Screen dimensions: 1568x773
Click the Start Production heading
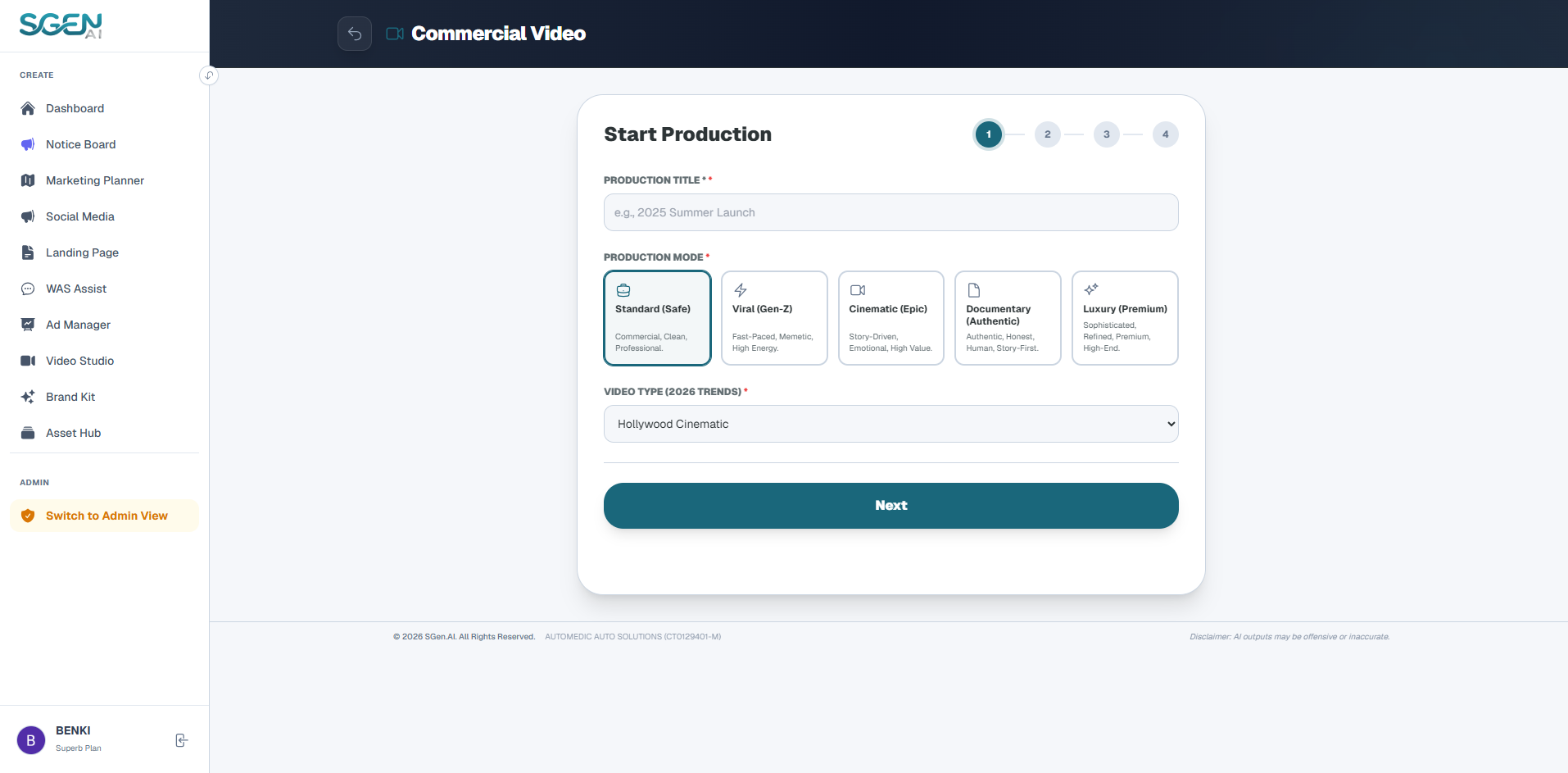click(x=687, y=134)
